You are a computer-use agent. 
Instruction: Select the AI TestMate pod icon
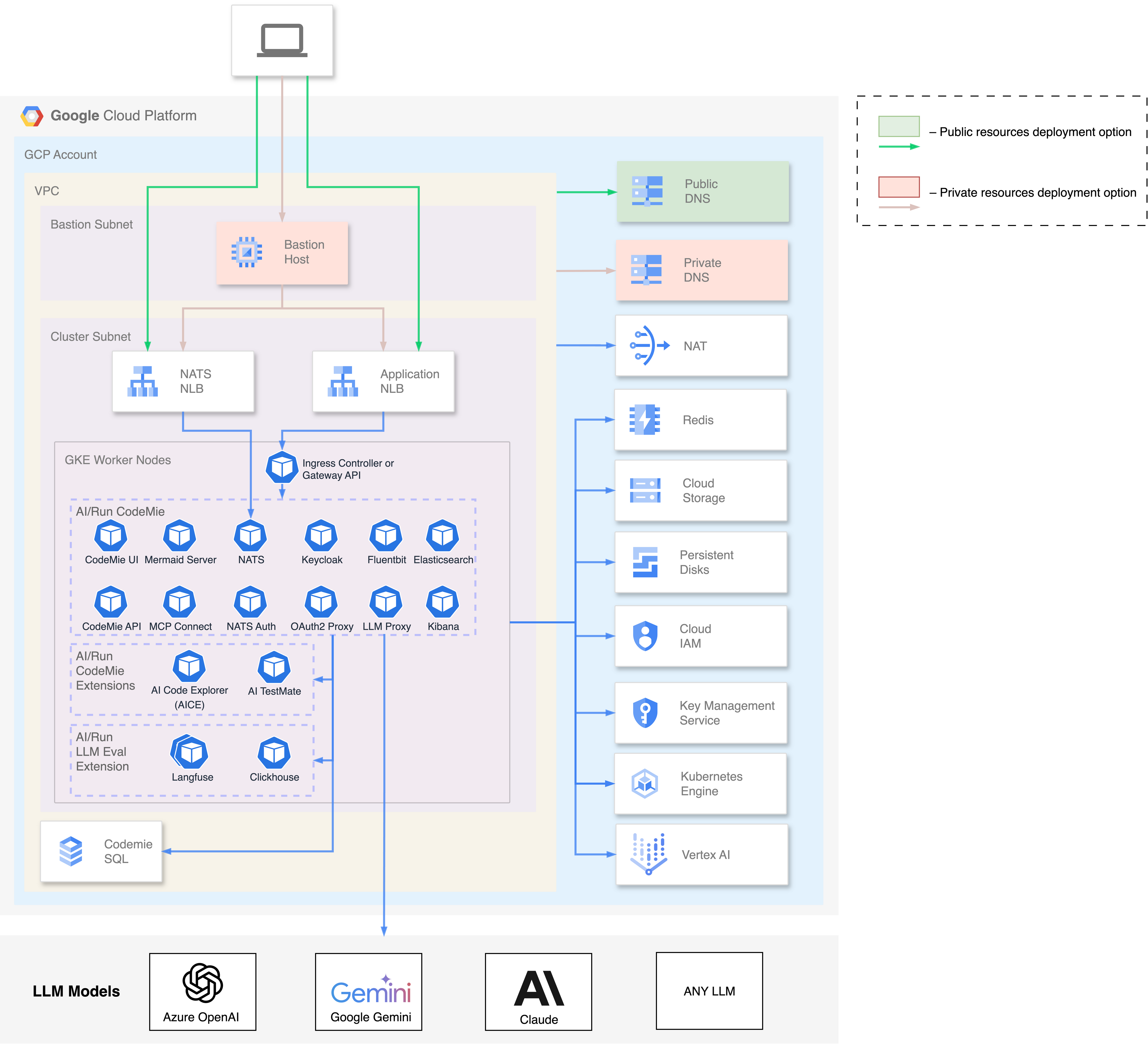click(274, 667)
